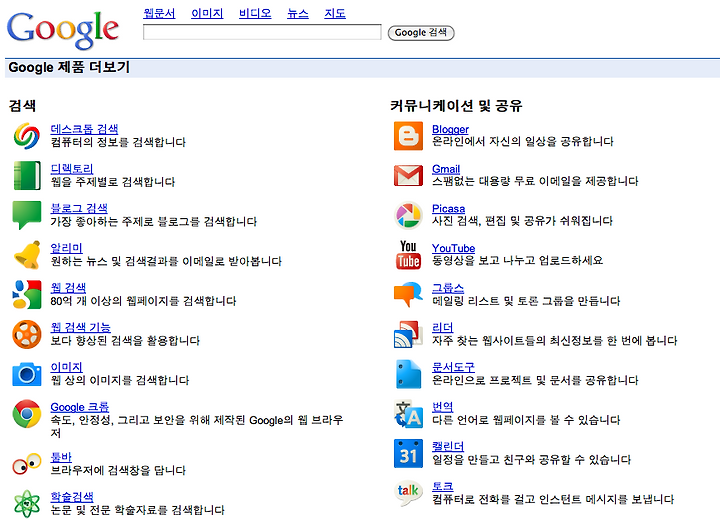Click the Groups orange chat bubble icon
The height and width of the screenshot is (520, 720).
point(408,294)
